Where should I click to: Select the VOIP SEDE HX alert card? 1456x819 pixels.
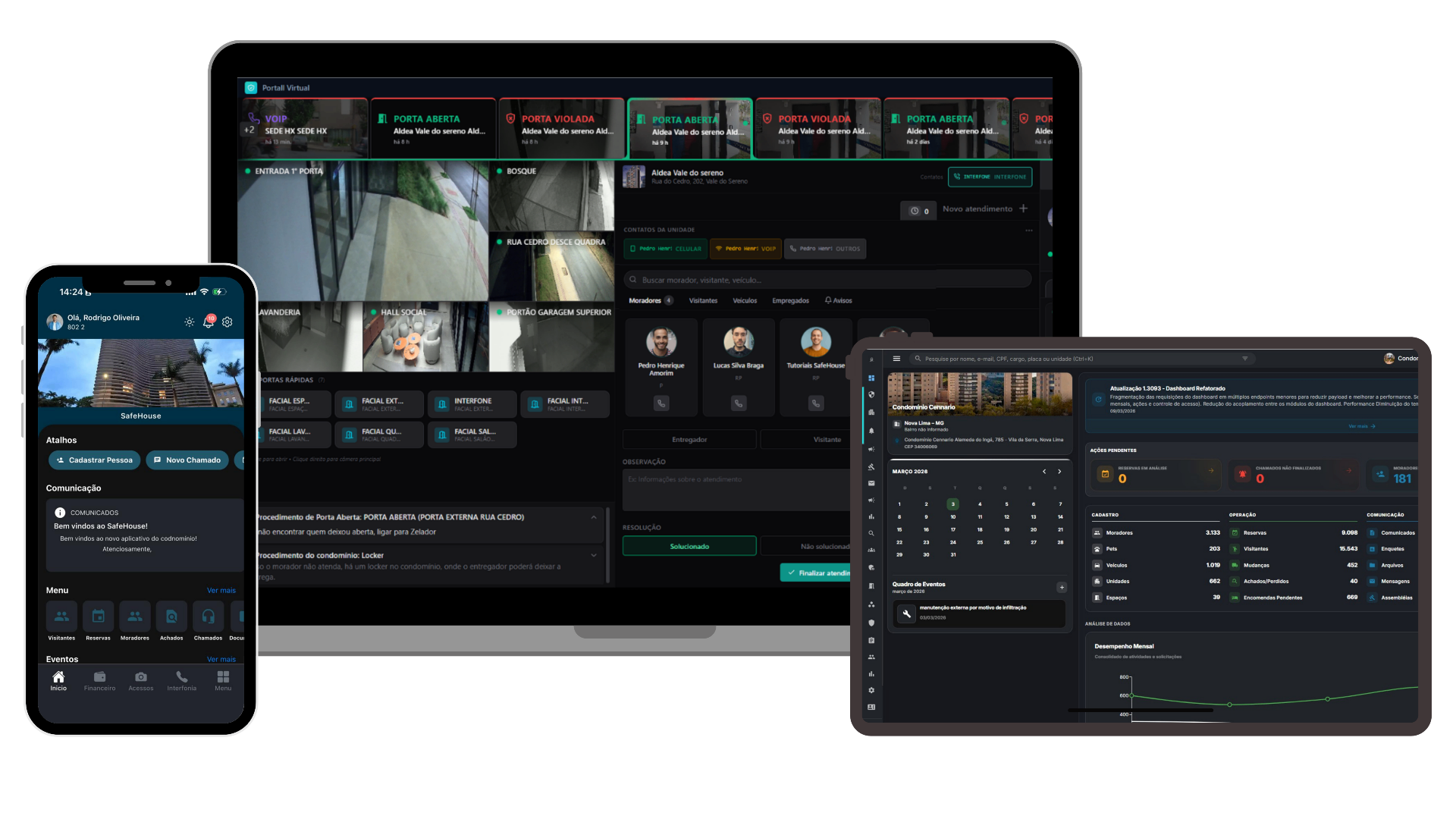tap(304, 128)
